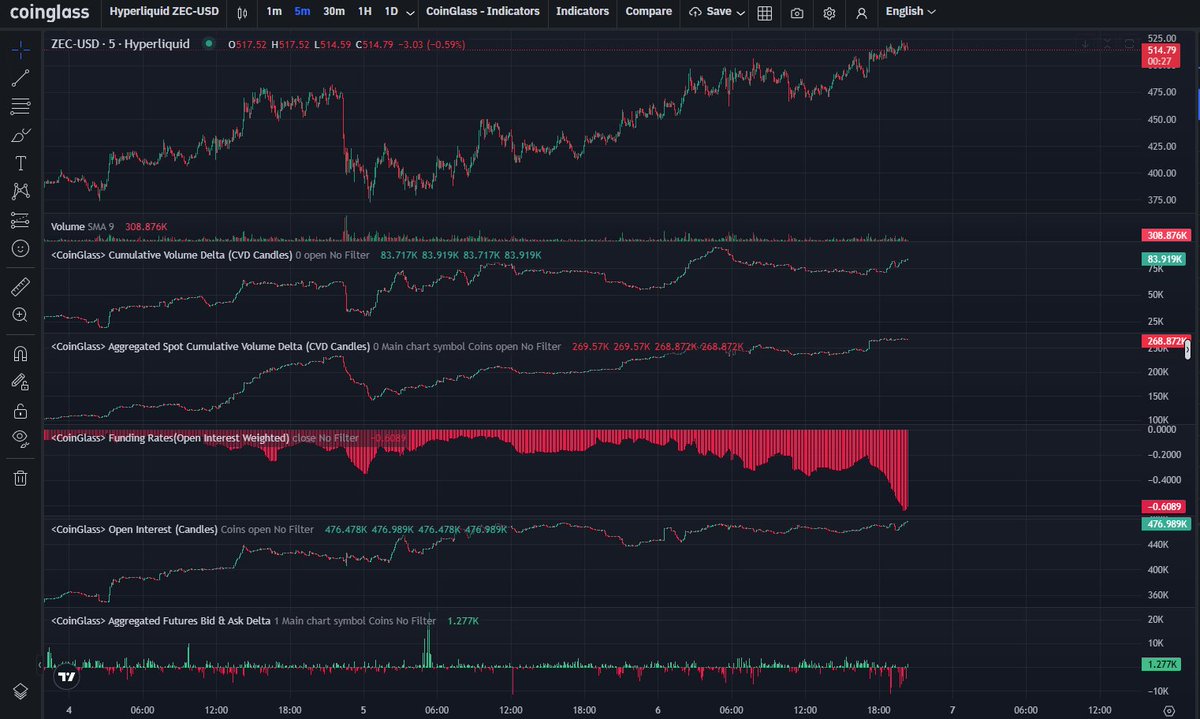1200x719 pixels.
Task: Switch timeframe to 1H
Action: click(x=364, y=13)
